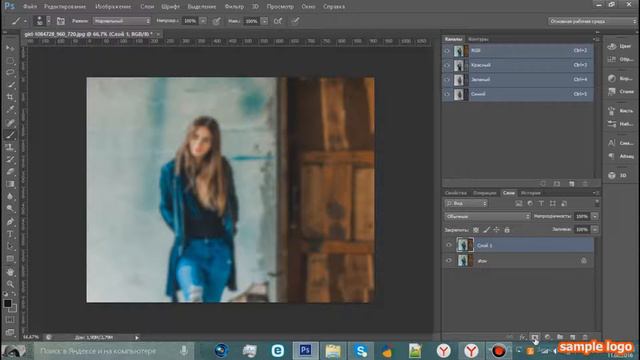Open workspace switcher dropdown
Viewport: 640px width, 360px height.
pyautogui.click(x=591, y=21)
